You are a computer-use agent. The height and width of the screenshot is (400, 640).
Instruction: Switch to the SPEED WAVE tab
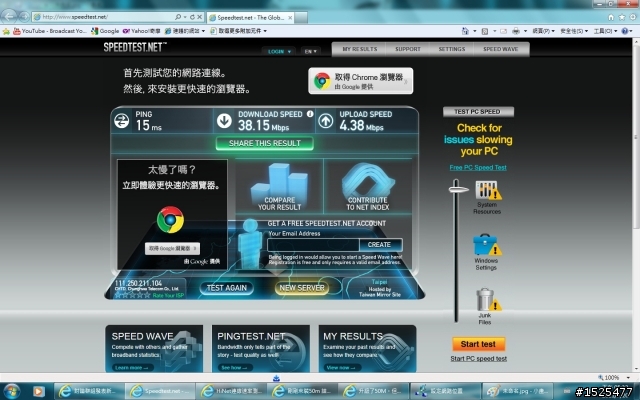[x=501, y=49]
